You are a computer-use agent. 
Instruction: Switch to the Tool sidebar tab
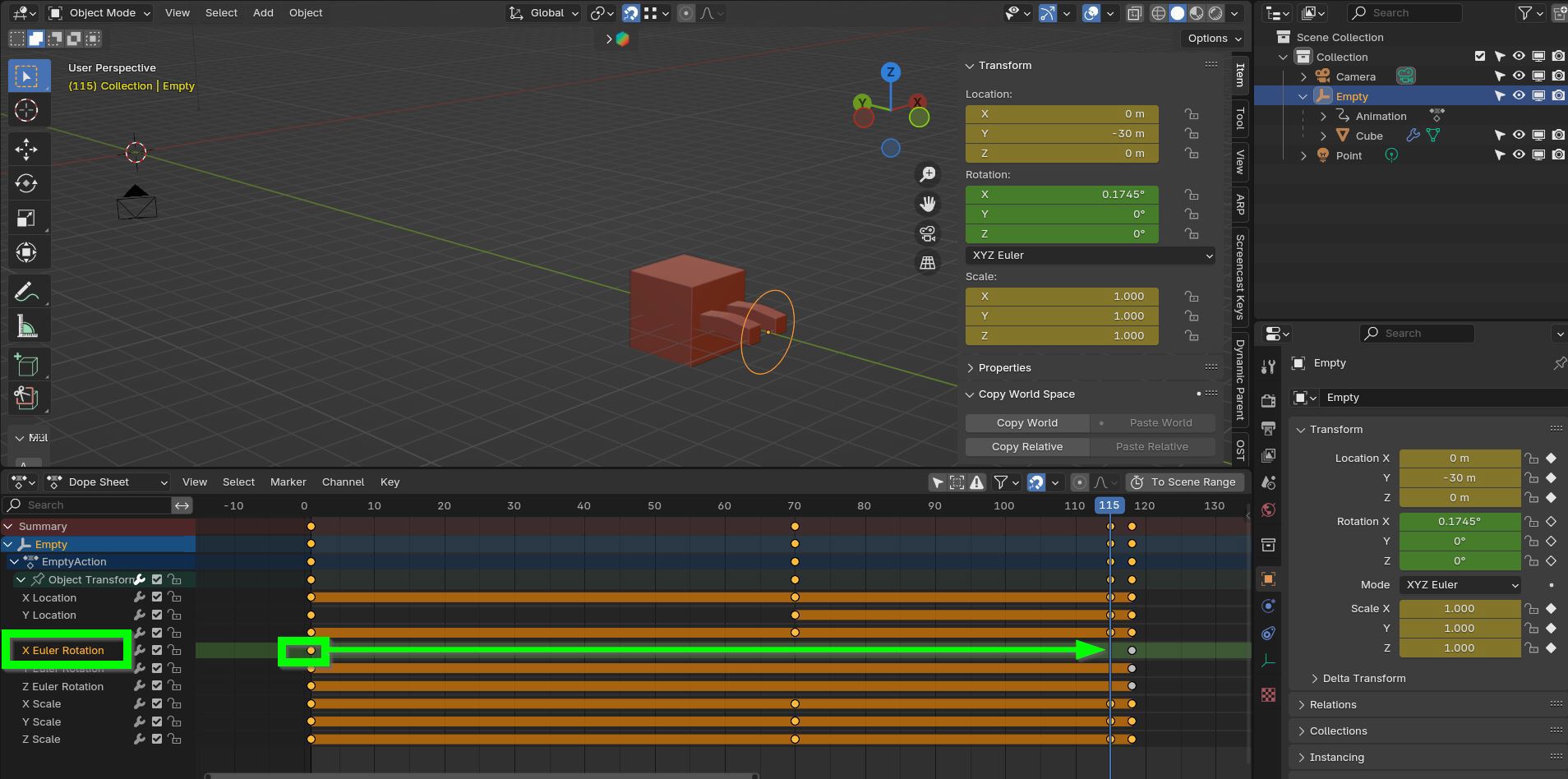point(1240,118)
